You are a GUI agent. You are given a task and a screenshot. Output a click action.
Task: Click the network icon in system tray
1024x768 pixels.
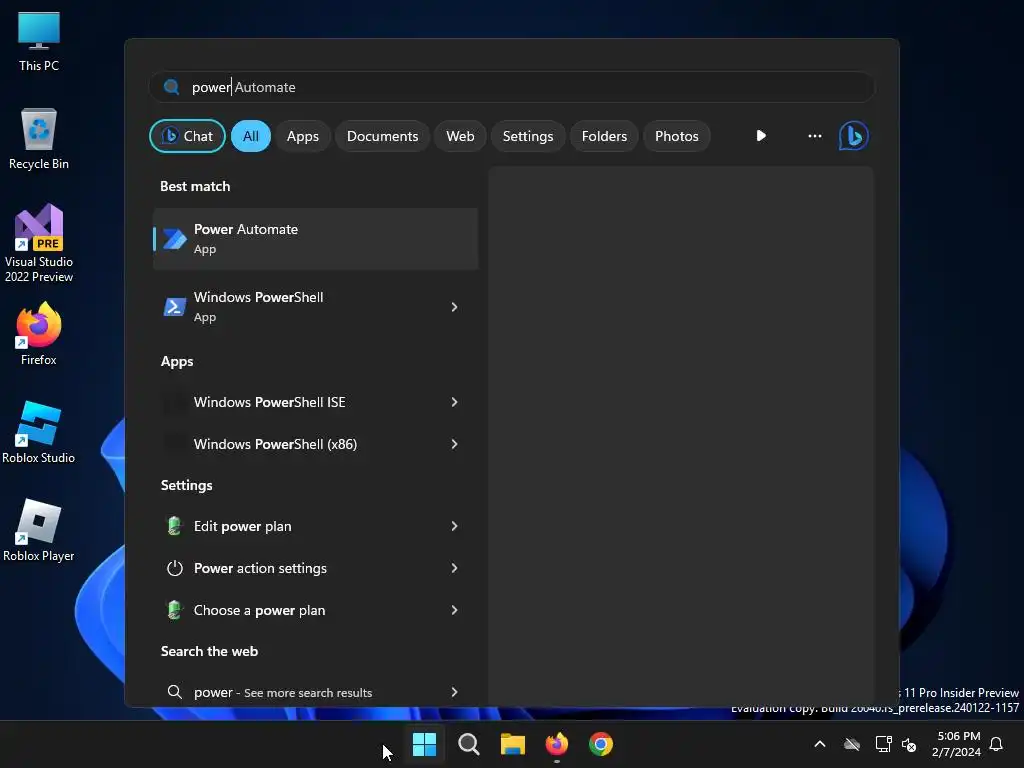pos(884,744)
